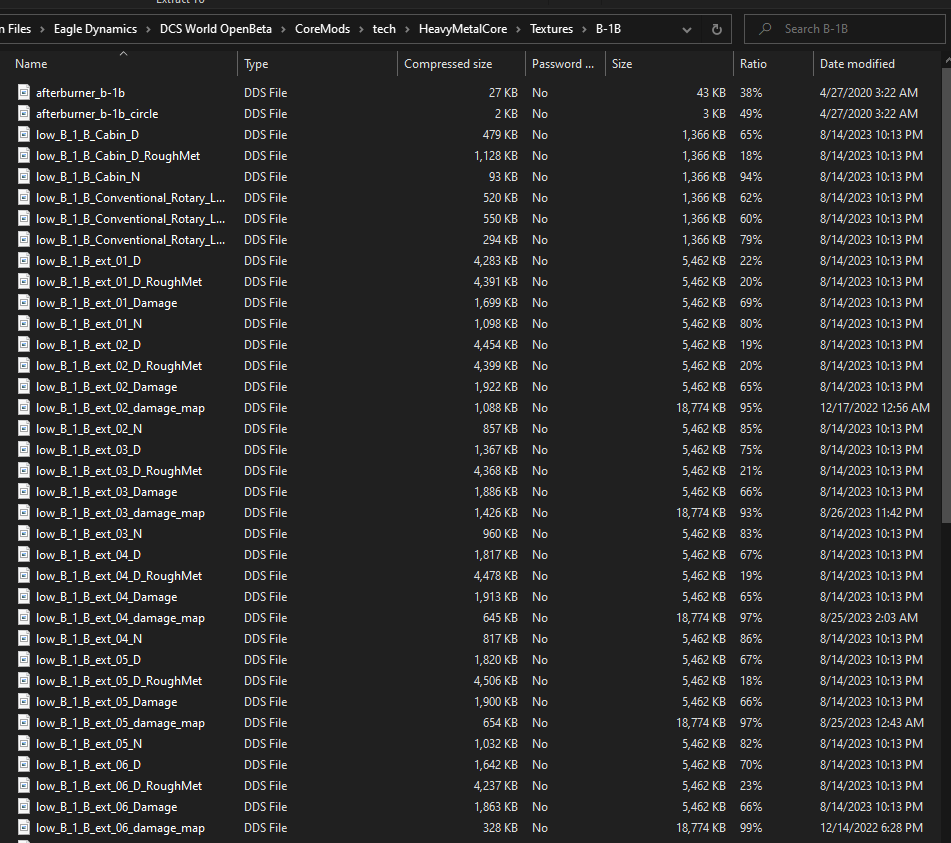Click the file icon for low_B_1_B_ext_03_Damage

point(24,492)
